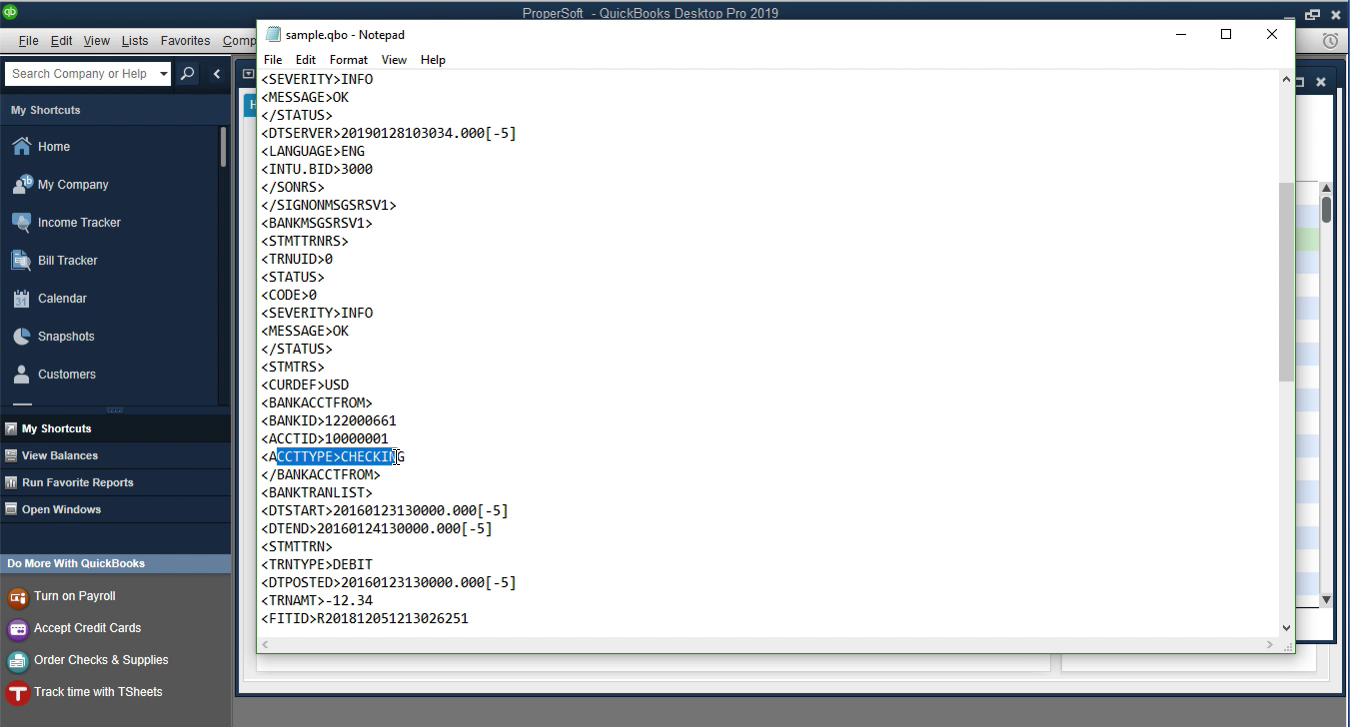Open QuickBooks View menu
The width and height of the screenshot is (1350, 727).
coord(97,41)
